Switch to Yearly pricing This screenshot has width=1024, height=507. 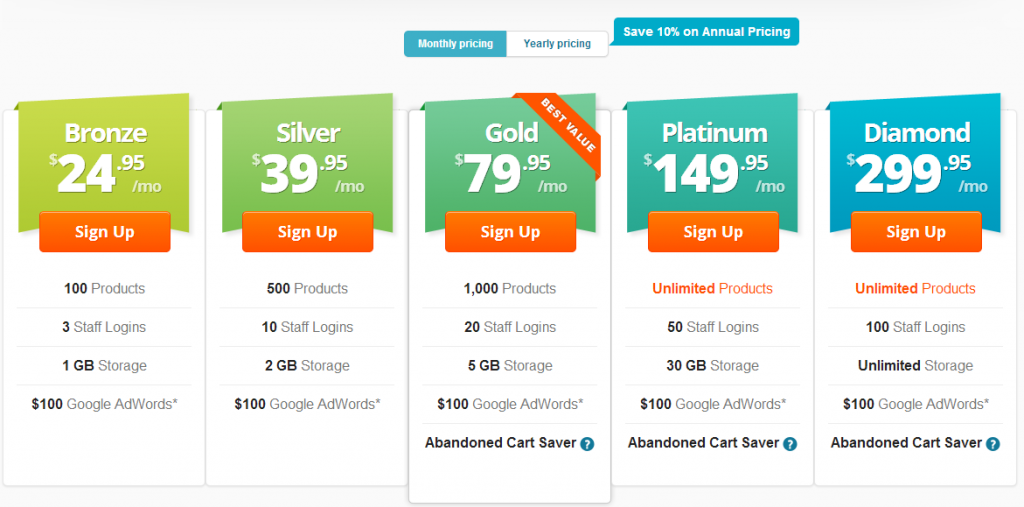coord(557,44)
